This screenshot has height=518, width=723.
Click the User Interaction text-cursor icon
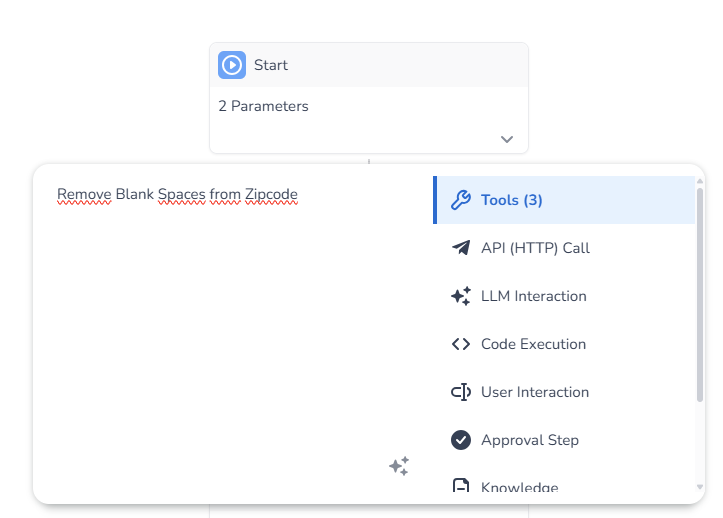pyautogui.click(x=460, y=392)
